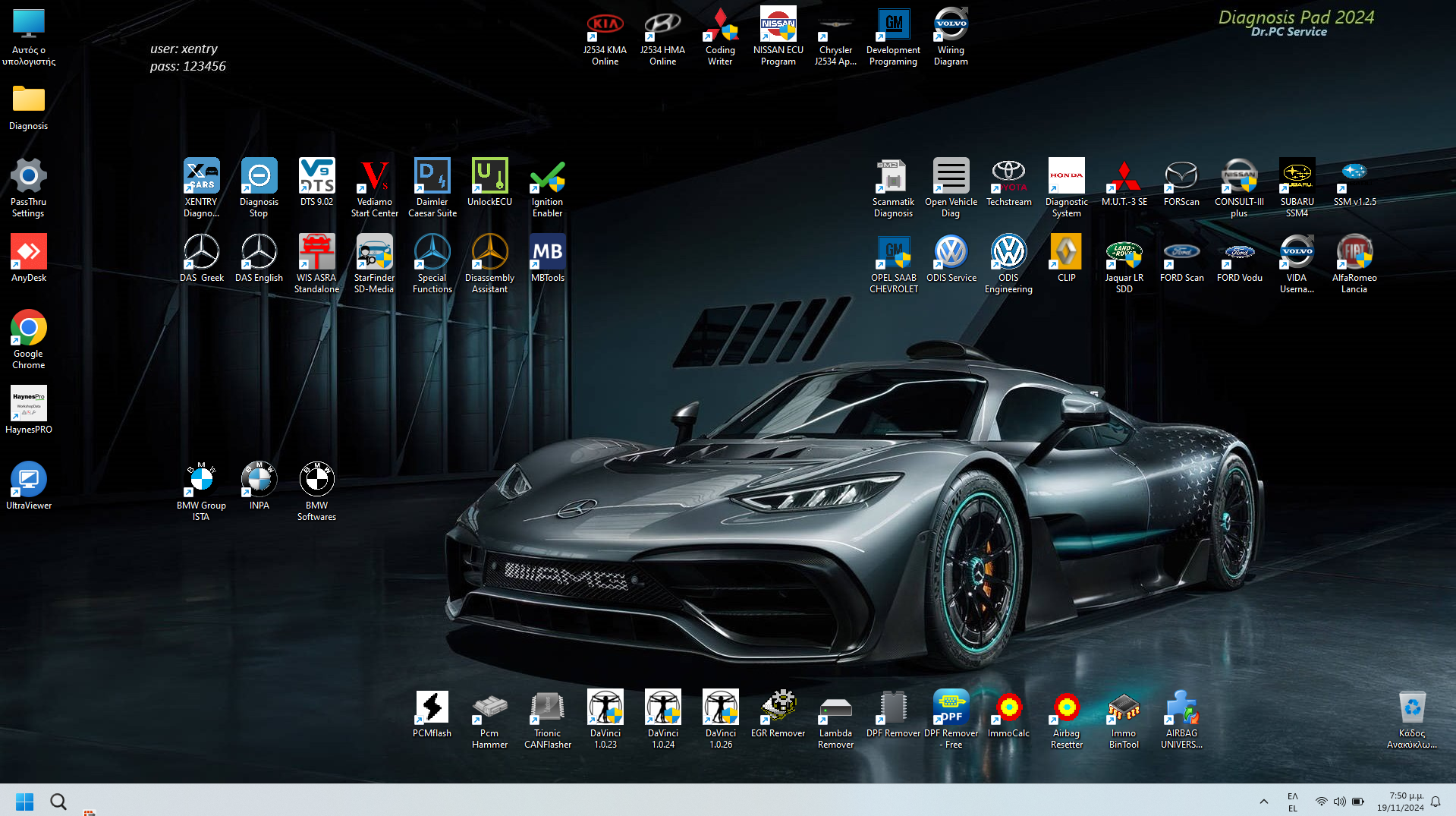Open the Ignition Enabler shortcut
The image size is (1456, 816).
(547, 187)
